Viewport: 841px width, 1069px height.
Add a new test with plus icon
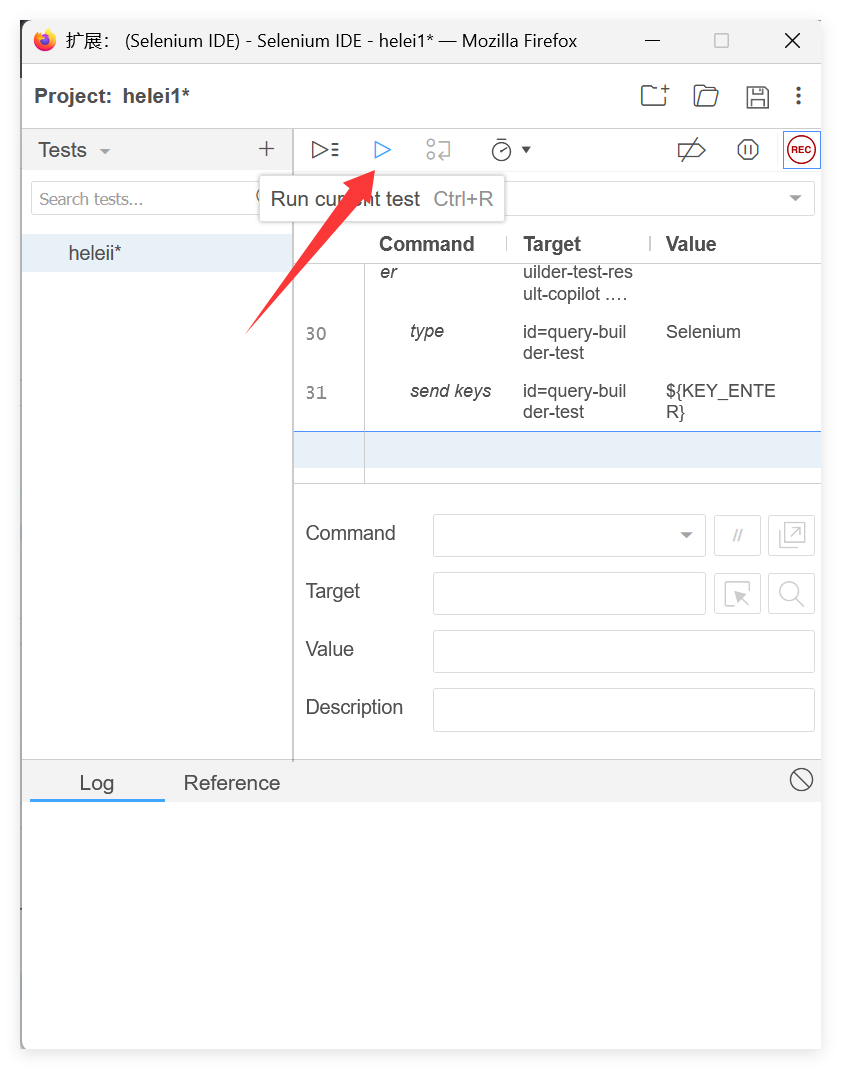[x=266, y=149]
